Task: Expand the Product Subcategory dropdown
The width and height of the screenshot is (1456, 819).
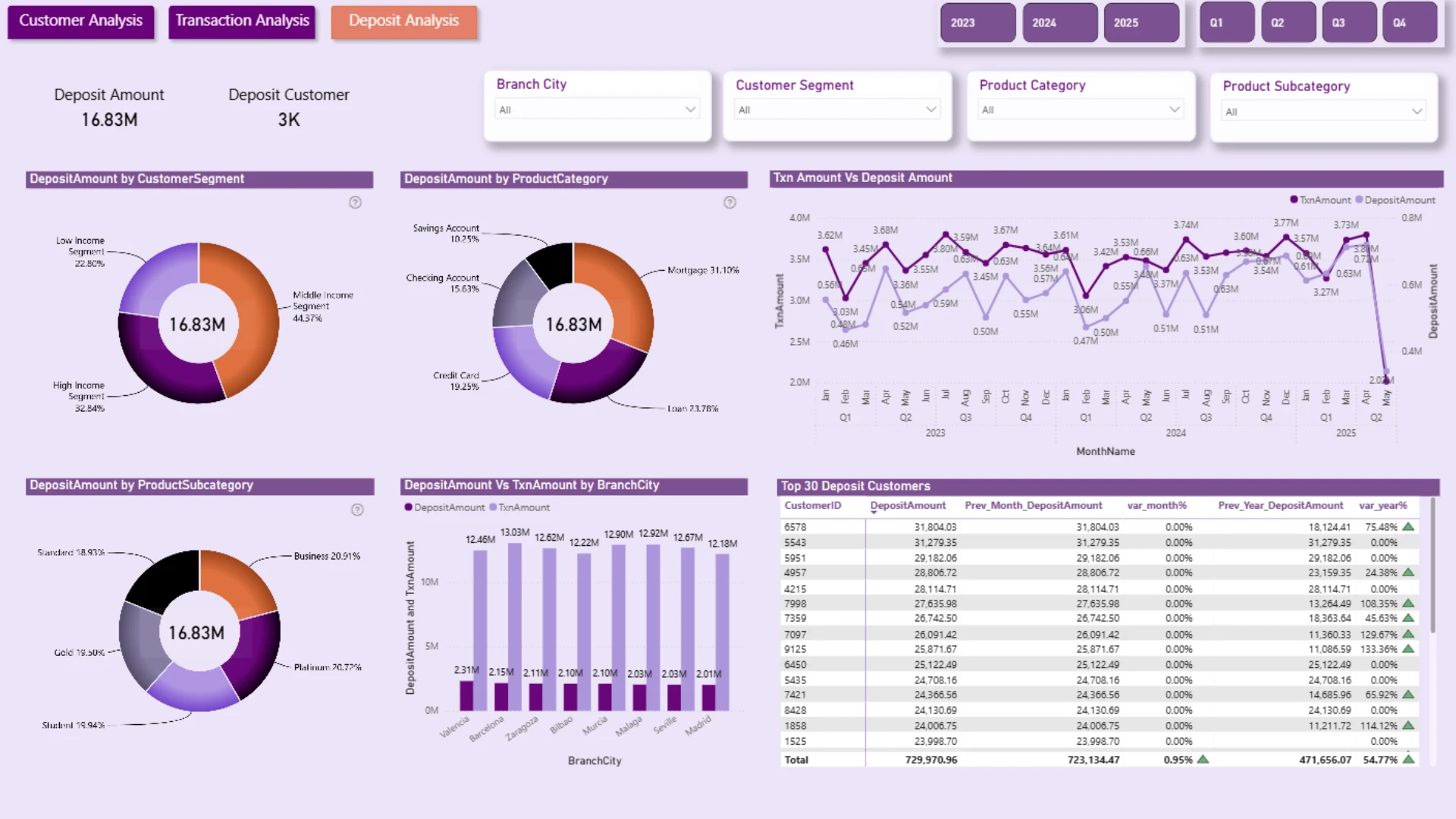Action: (x=1323, y=111)
